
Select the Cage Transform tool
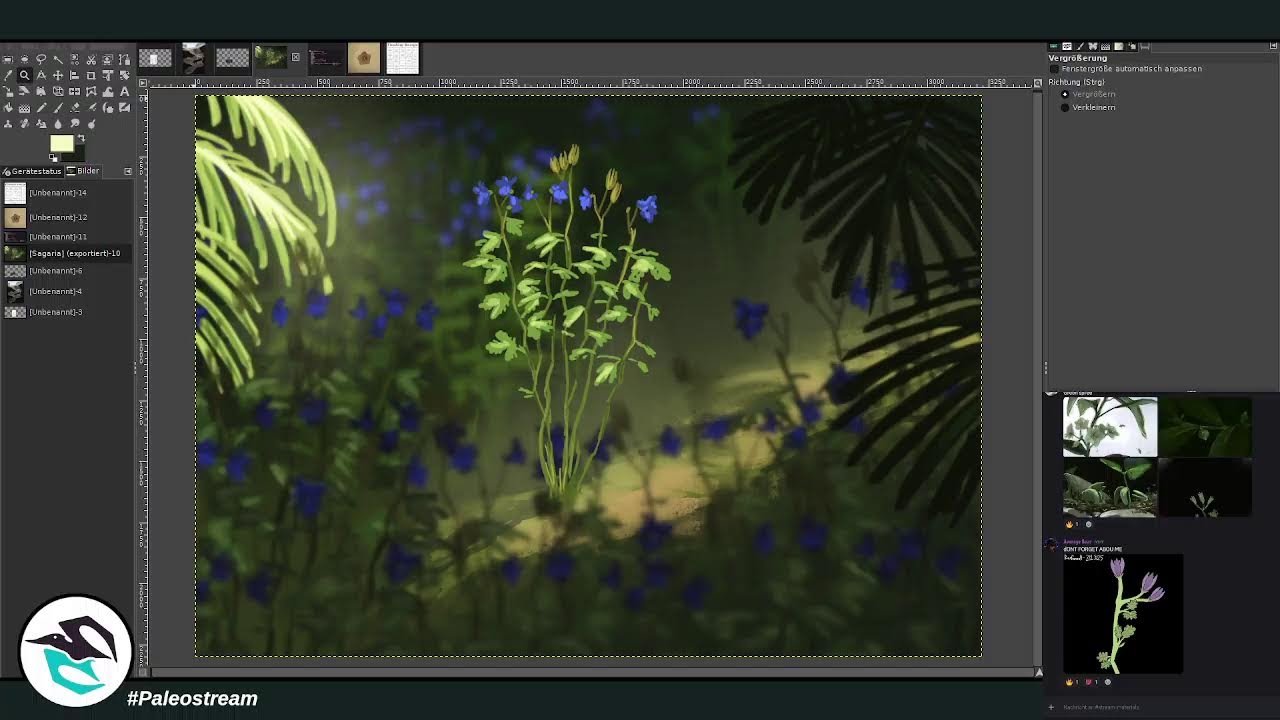click(x=91, y=91)
